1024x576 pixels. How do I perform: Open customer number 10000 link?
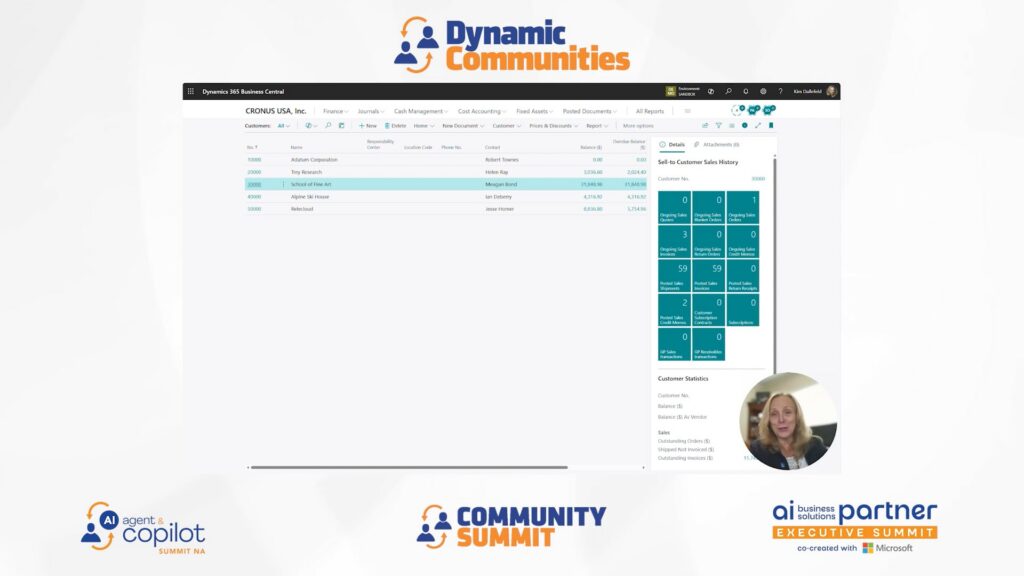pyautogui.click(x=254, y=159)
